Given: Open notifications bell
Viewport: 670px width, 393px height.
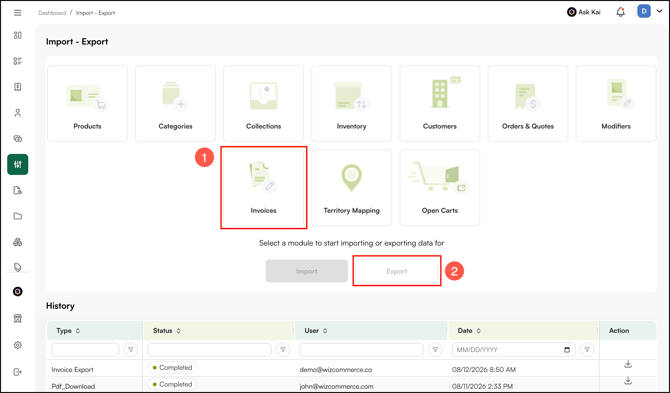Looking at the screenshot, I should tap(620, 12).
